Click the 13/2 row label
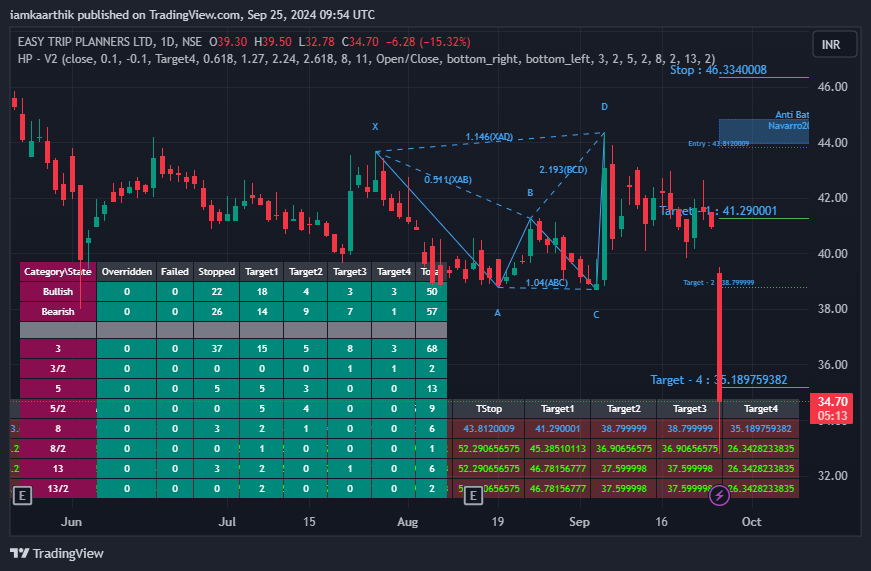Viewport: 871px width, 571px height. click(x=58, y=489)
